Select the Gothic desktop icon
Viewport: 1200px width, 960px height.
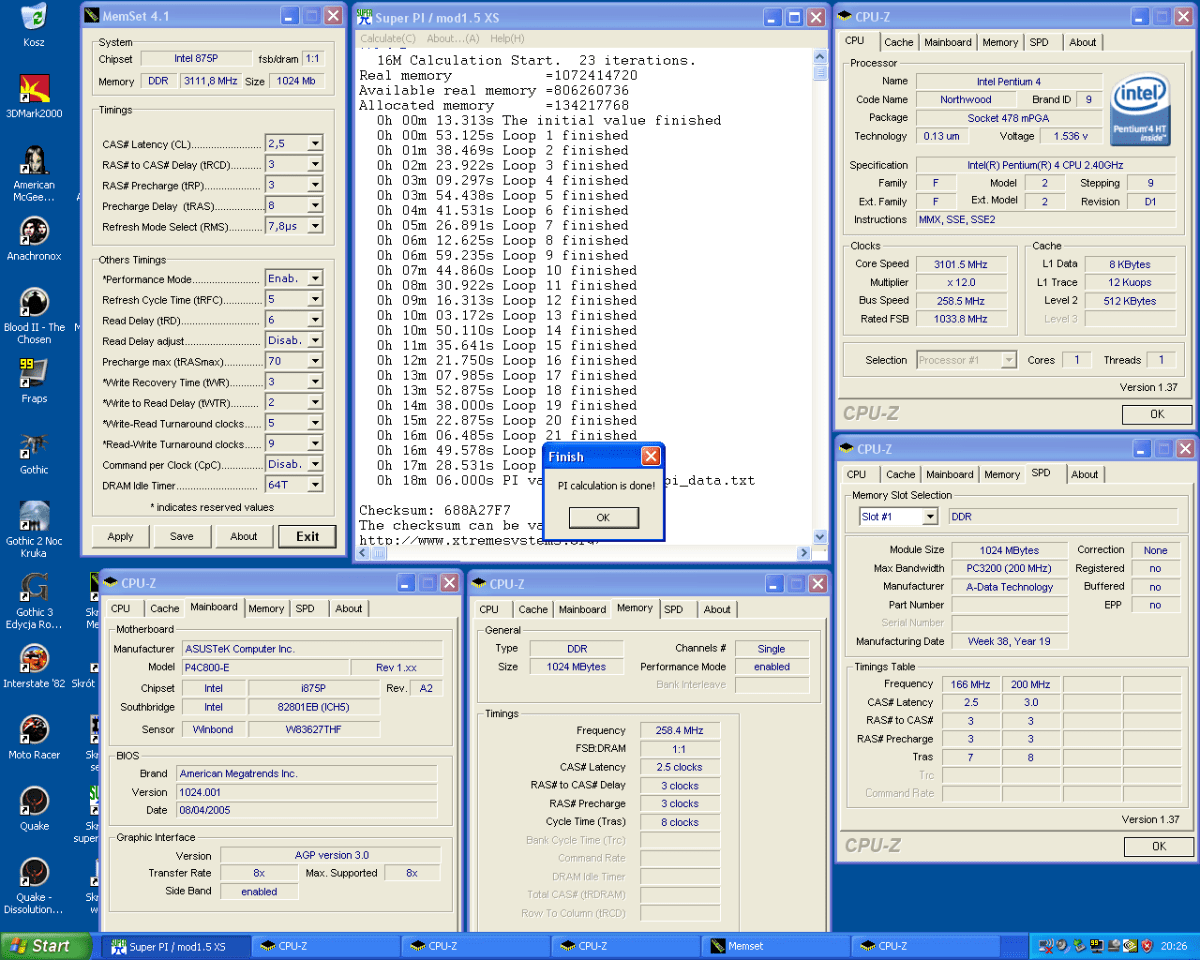click(34, 453)
